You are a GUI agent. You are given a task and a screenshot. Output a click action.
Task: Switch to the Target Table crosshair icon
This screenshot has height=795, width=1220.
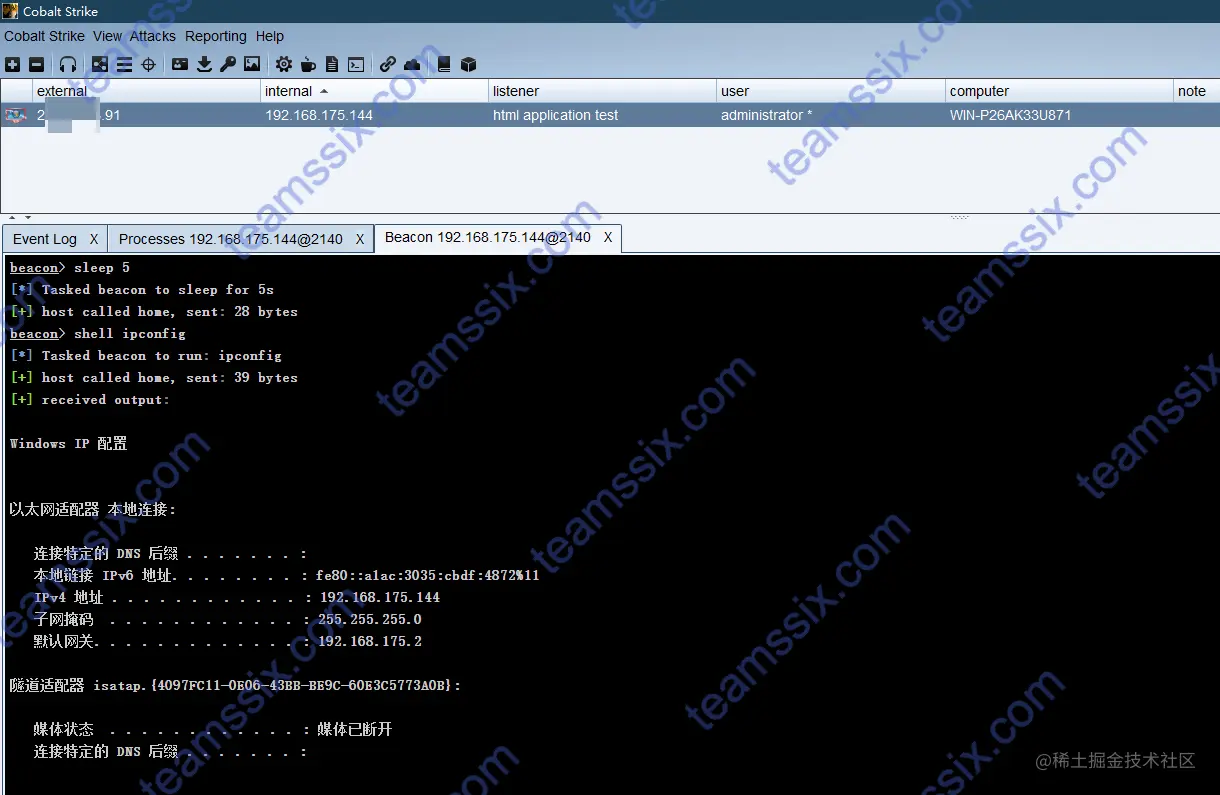(149, 64)
